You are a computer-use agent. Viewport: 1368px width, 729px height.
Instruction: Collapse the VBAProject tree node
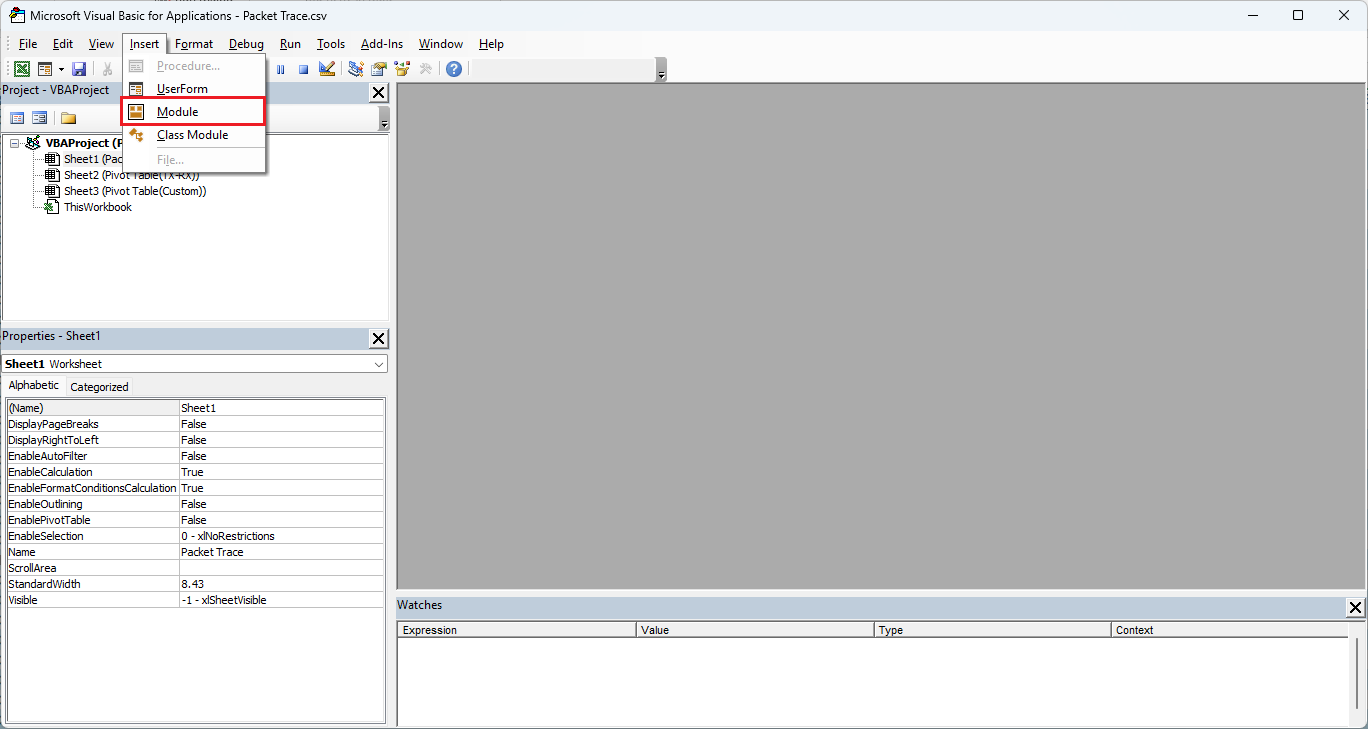click(x=15, y=143)
